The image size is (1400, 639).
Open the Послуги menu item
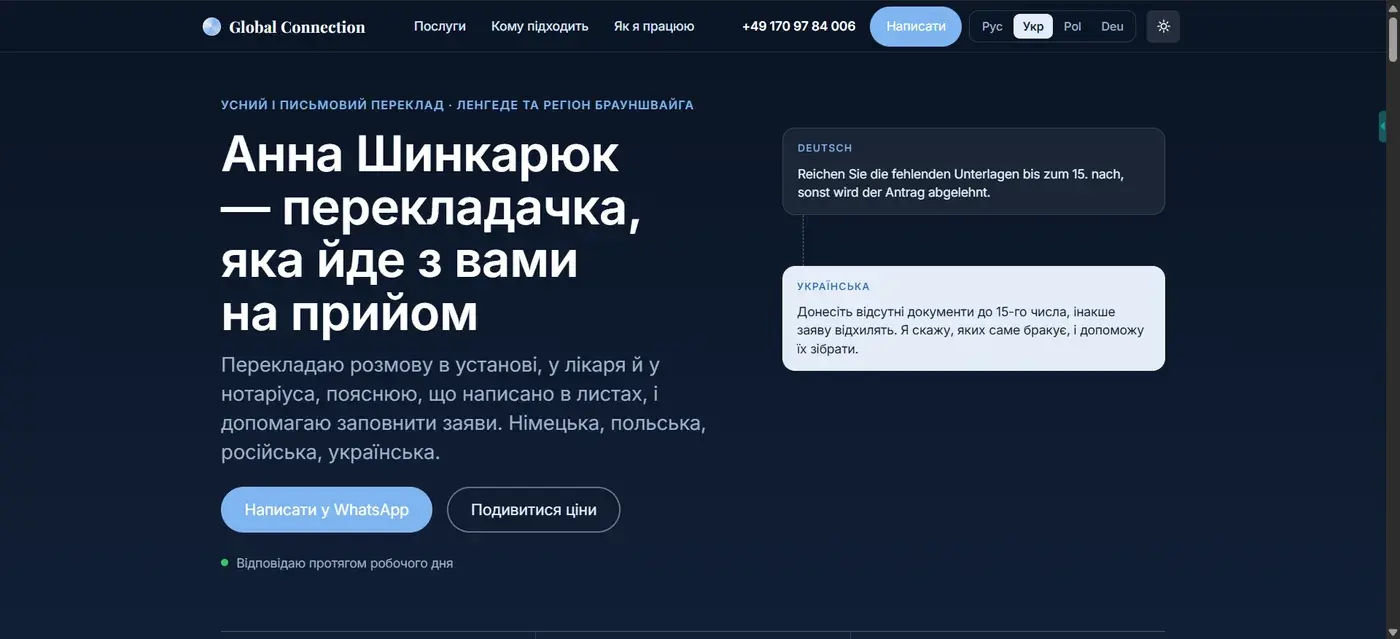(x=440, y=26)
